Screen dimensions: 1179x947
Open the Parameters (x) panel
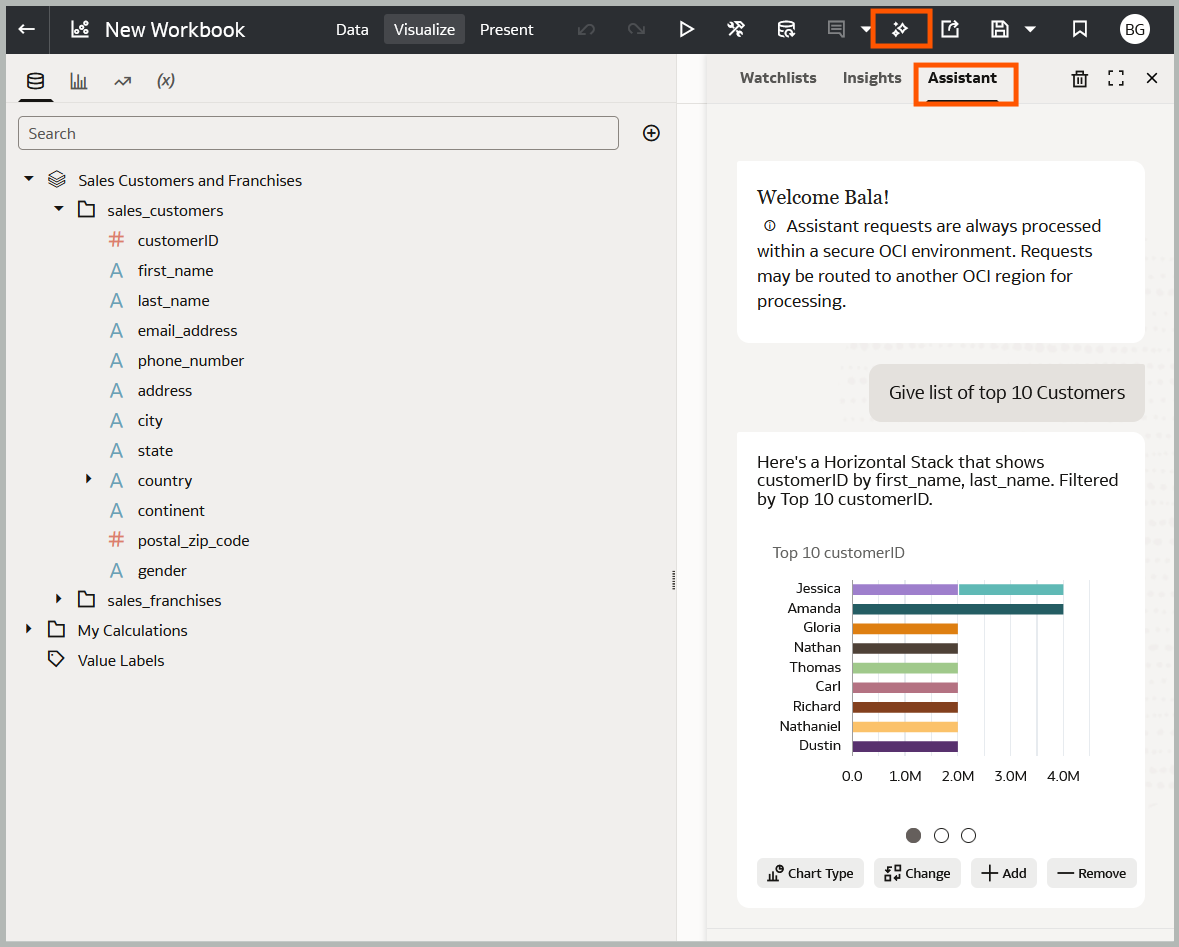pyautogui.click(x=165, y=80)
